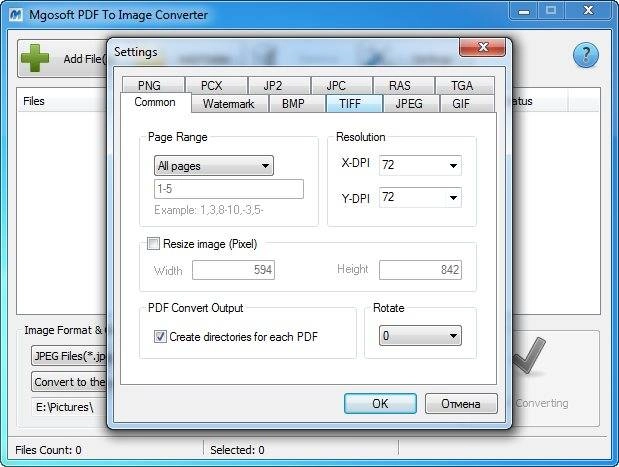Image resolution: width=619 pixels, height=467 pixels.
Task: Select the TGA tab
Action: click(465, 85)
